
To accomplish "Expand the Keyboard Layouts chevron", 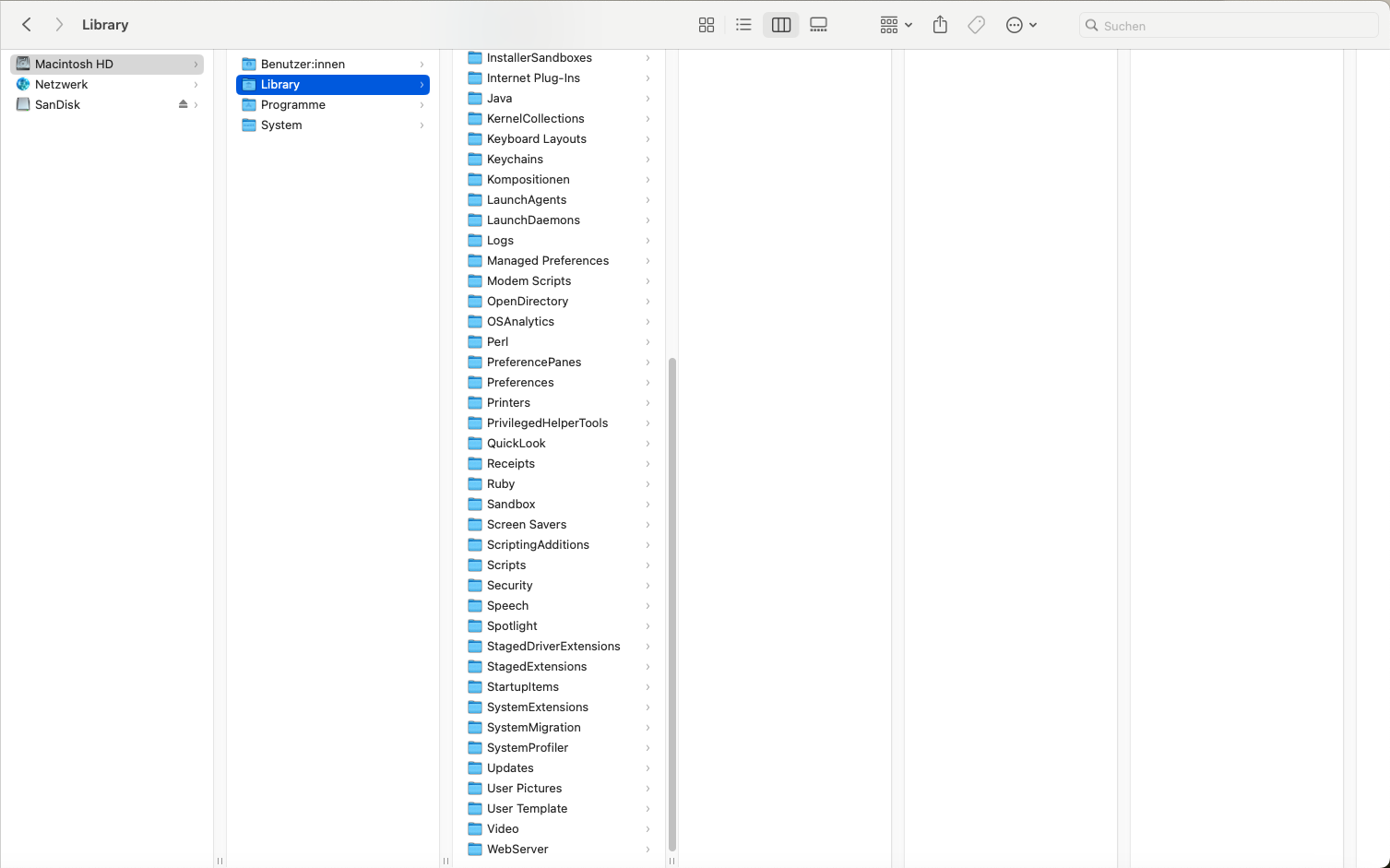I will click(x=647, y=138).
